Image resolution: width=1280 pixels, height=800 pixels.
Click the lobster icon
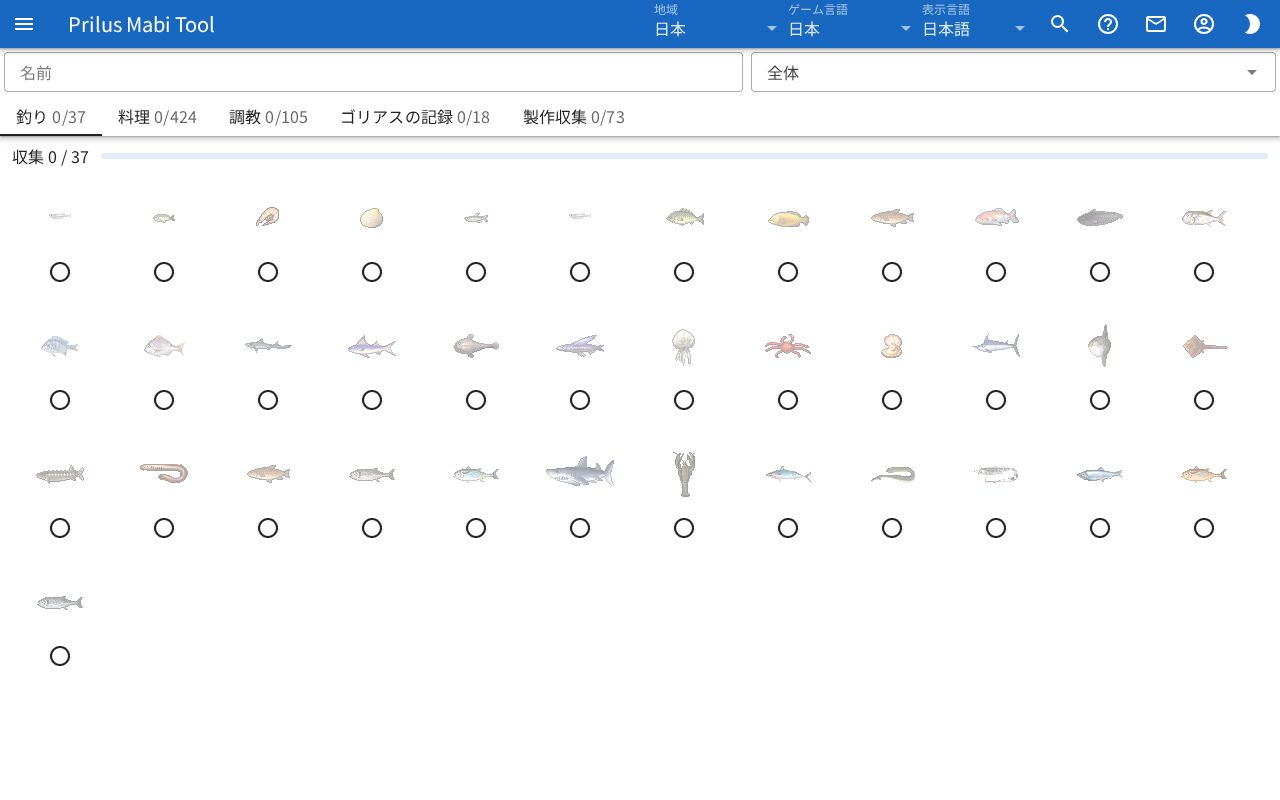(x=684, y=474)
